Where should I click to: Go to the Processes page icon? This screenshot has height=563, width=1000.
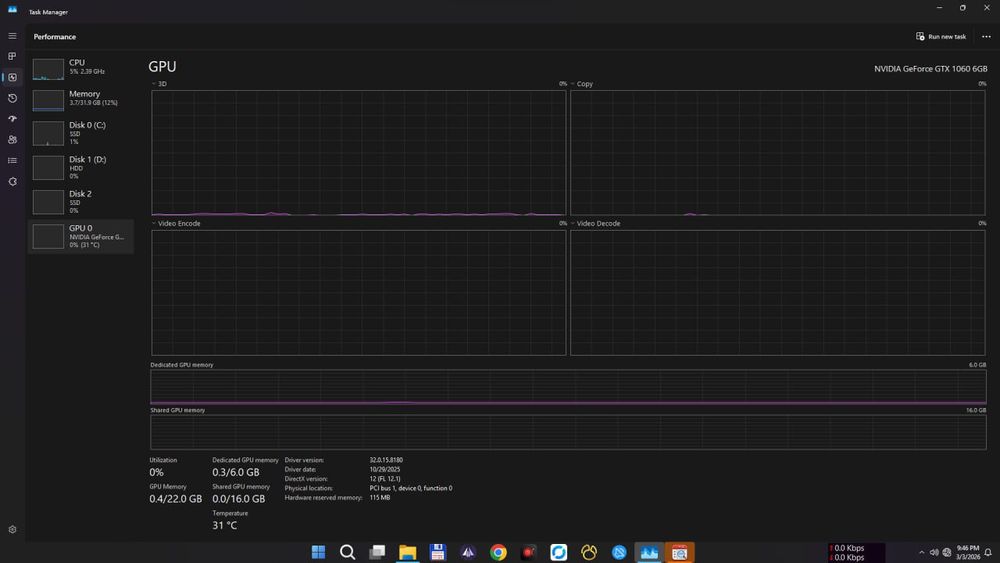coord(12,57)
